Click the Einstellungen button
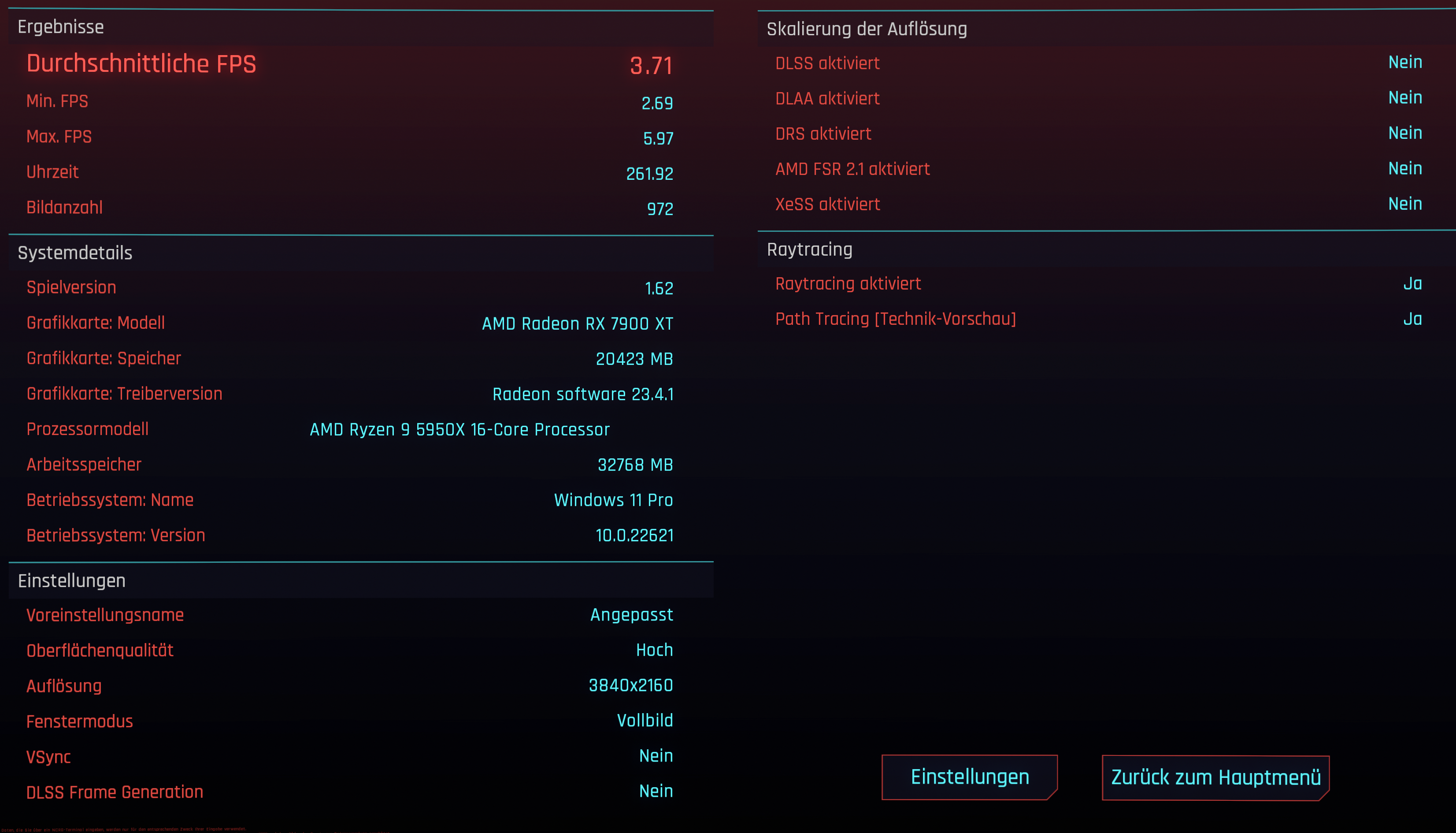Image resolution: width=1456 pixels, height=833 pixels. (x=969, y=777)
